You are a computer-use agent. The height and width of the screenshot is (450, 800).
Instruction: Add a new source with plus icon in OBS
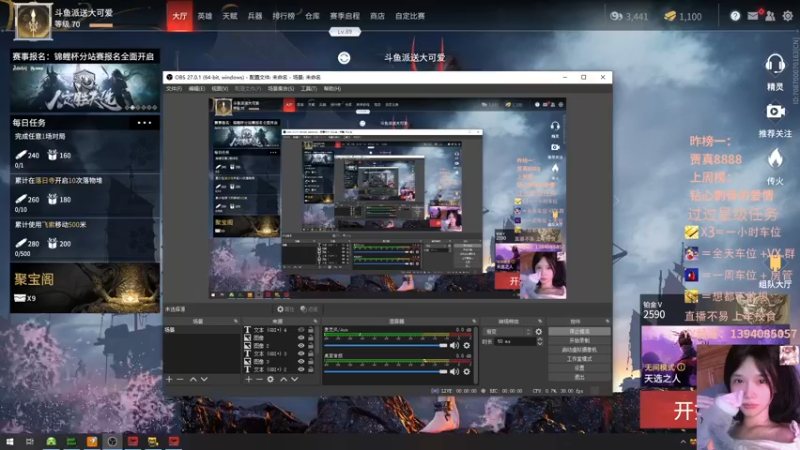[248, 379]
